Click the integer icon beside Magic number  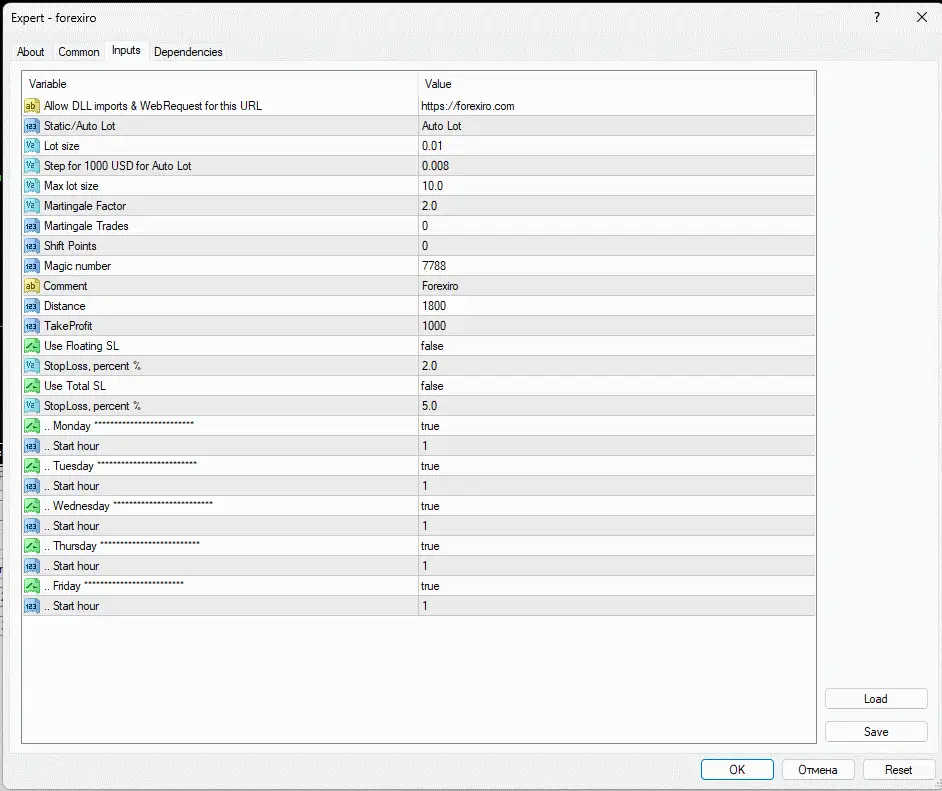[x=31, y=266]
